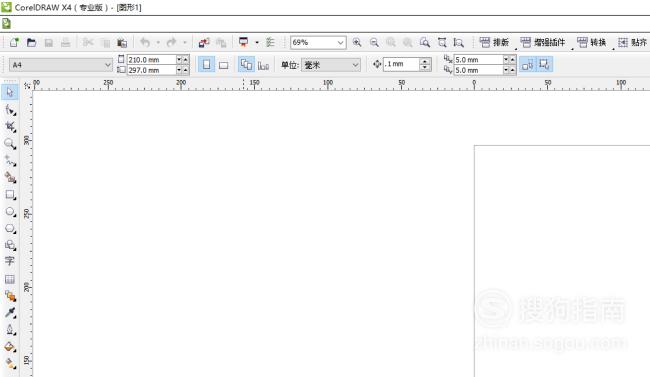Image resolution: width=650 pixels, height=377 pixels.
Task: Open the 排版 toolbar menu
Action: 494,42
